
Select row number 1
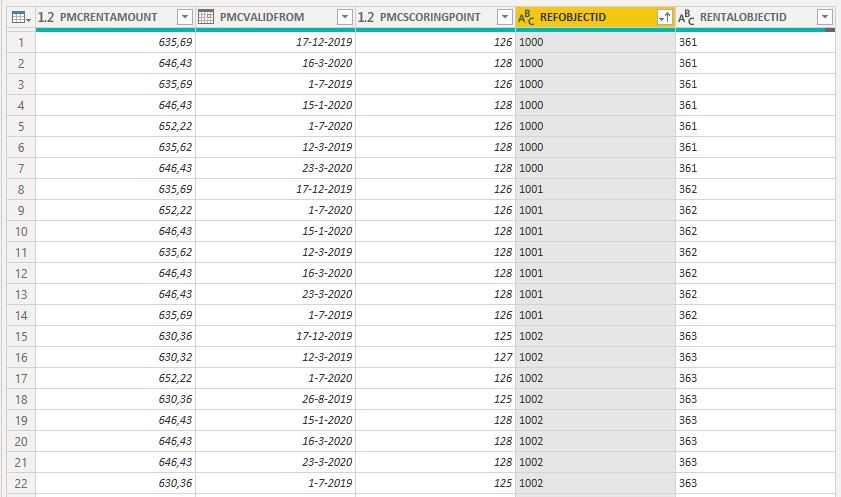pos(21,42)
